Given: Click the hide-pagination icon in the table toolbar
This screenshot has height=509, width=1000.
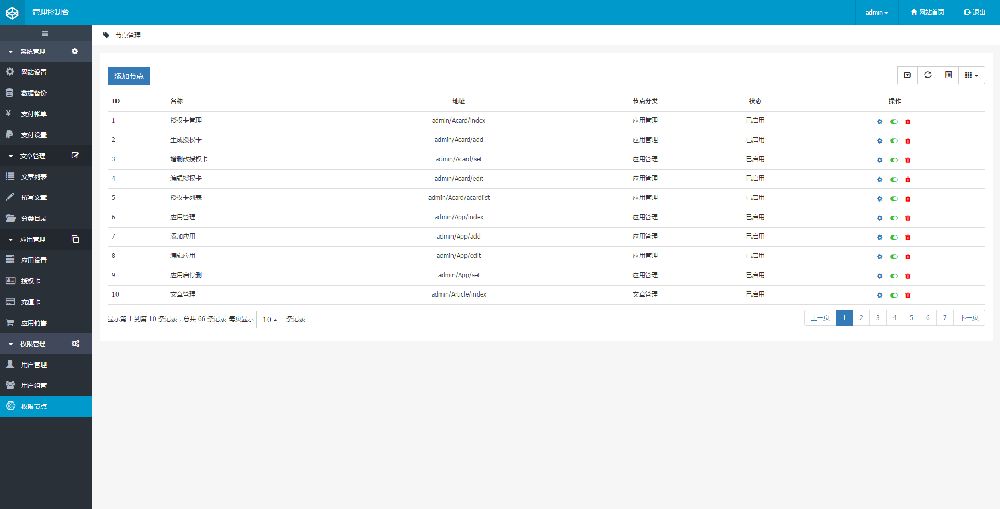Looking at the screenshot, I should pyautogui.click(x=908, y=75).
